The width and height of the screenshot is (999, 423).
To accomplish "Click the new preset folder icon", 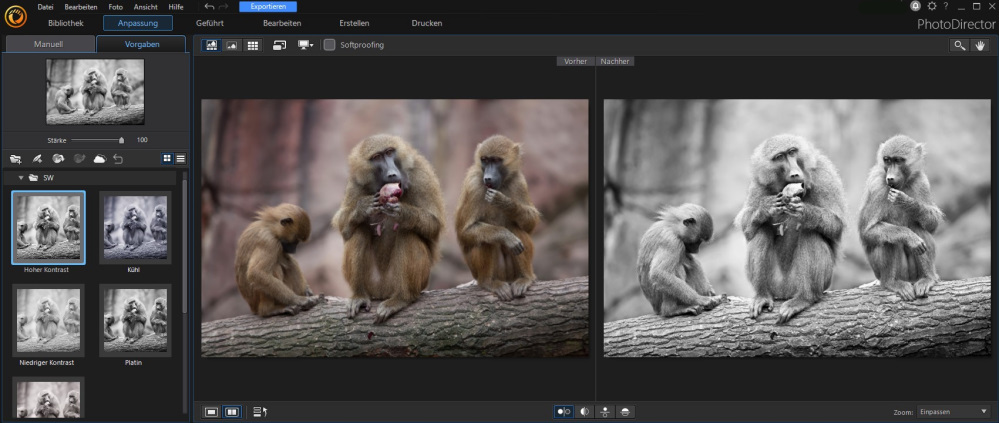I will (x=15, y=159).
